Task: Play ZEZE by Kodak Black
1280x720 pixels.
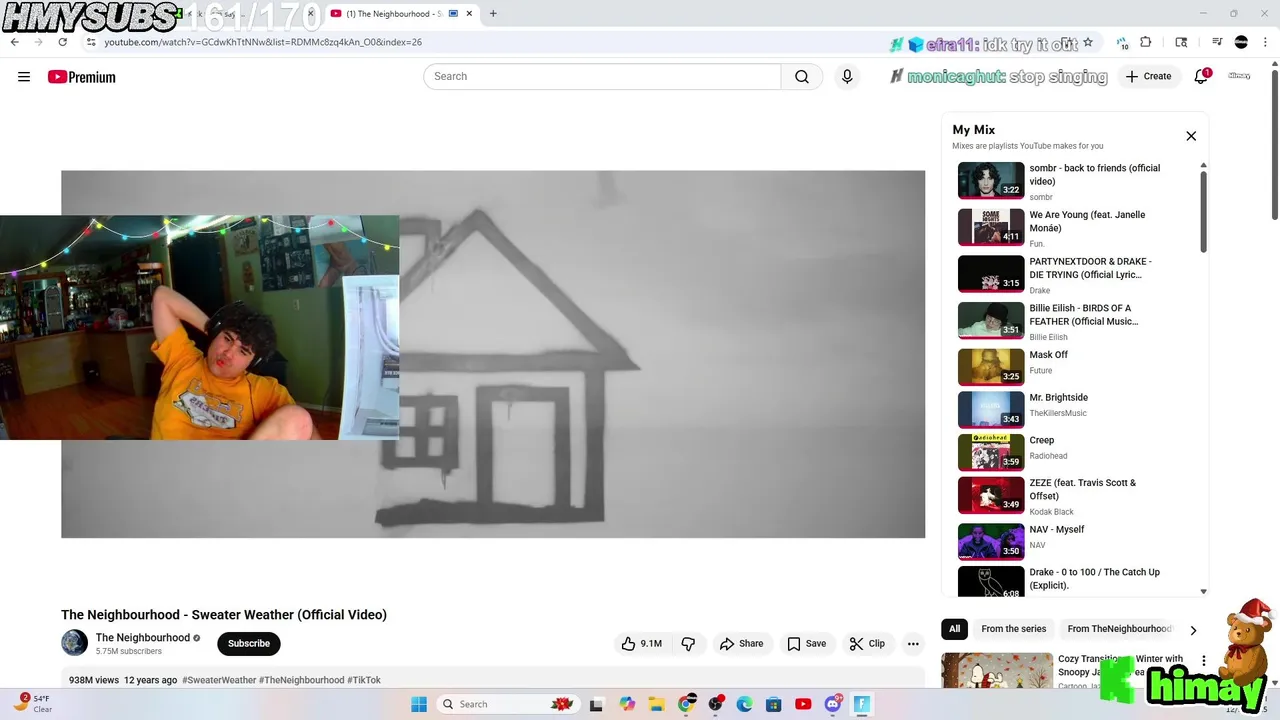Action: pos(991,495)
